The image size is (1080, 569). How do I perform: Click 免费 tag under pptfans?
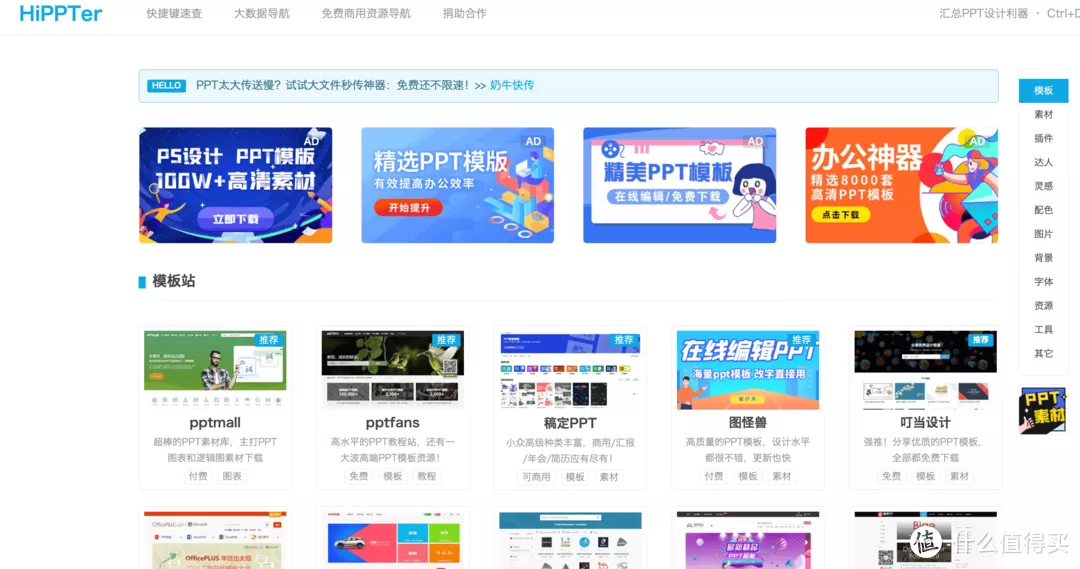358,476
